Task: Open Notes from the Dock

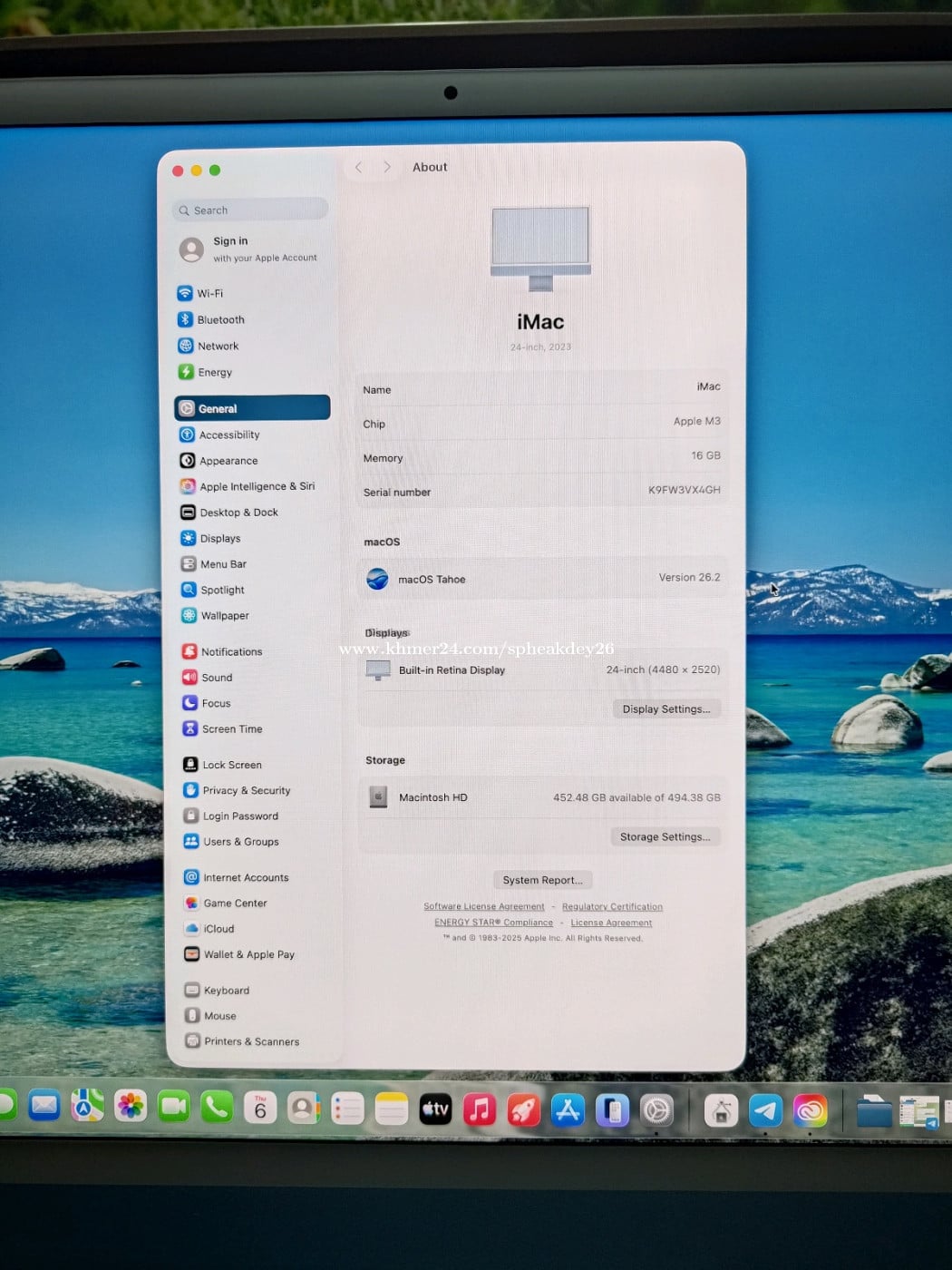Action: click(x=392, y=1109)
